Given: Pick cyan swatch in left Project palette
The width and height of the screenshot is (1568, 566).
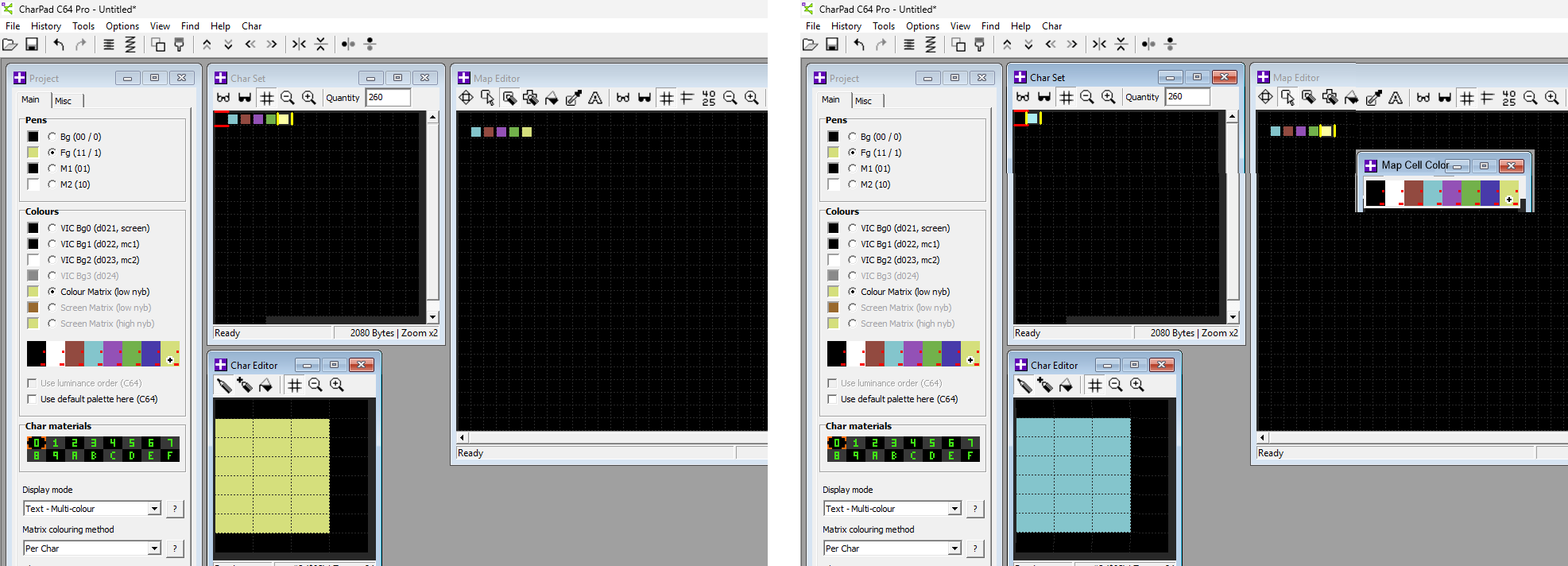Looking at the screenshot, I should coord(94,354).
